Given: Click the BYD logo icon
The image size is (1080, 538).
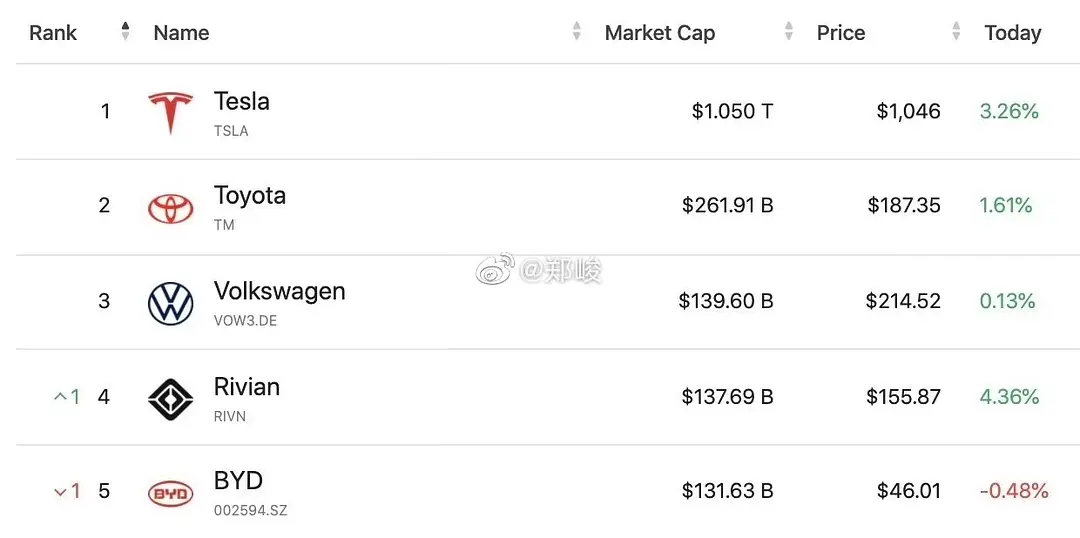Looking at the screenshot, I should pyautogui.click(x=170, y=493).
